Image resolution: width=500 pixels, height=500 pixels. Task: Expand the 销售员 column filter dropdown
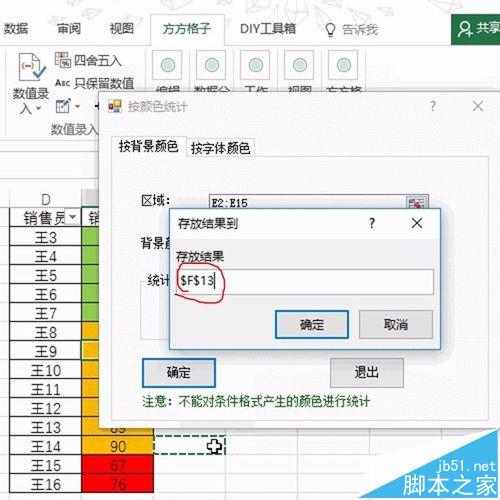[72, 217]
